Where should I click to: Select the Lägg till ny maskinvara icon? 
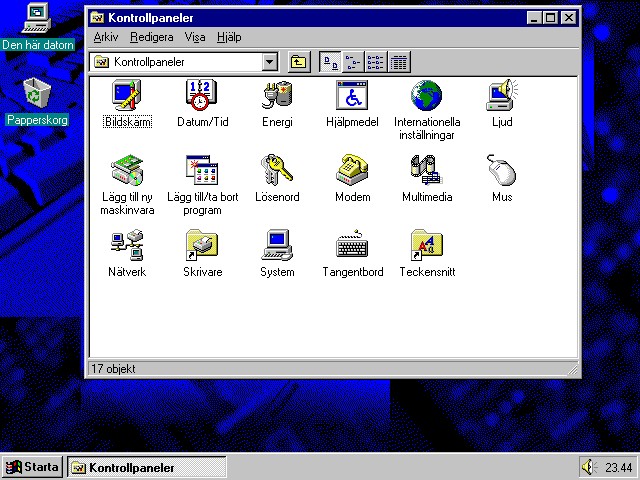(127, 170)
